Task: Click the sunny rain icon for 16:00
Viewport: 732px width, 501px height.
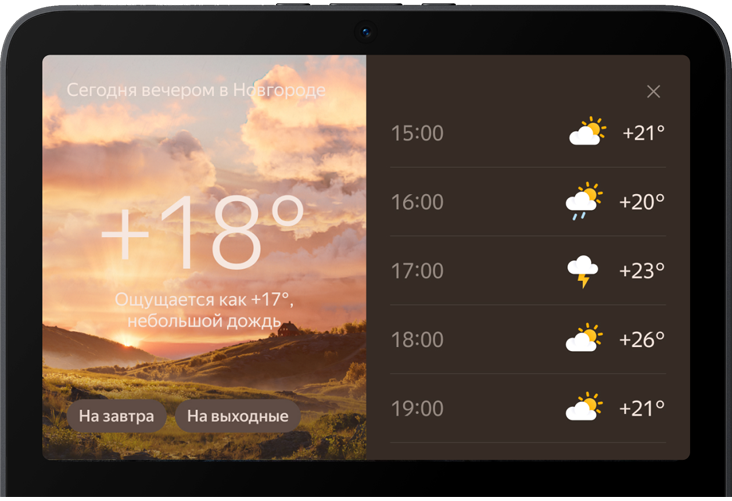Action: 584,201
